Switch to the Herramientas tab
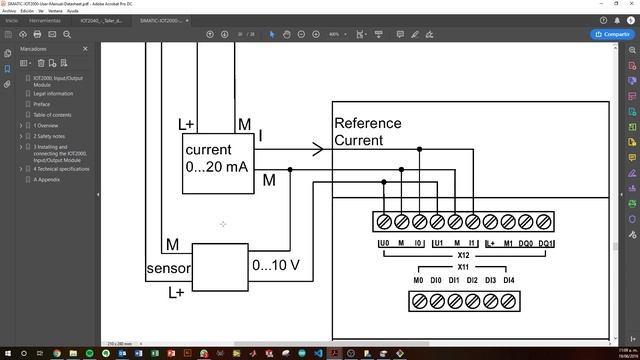The image size is (640, 360). coord(45,20)
